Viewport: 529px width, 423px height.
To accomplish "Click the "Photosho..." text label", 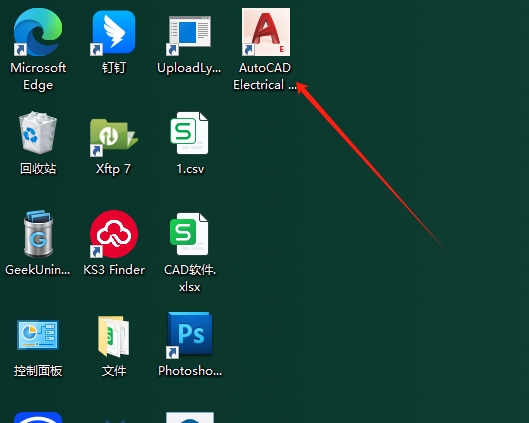I will (x=190, y=371).
